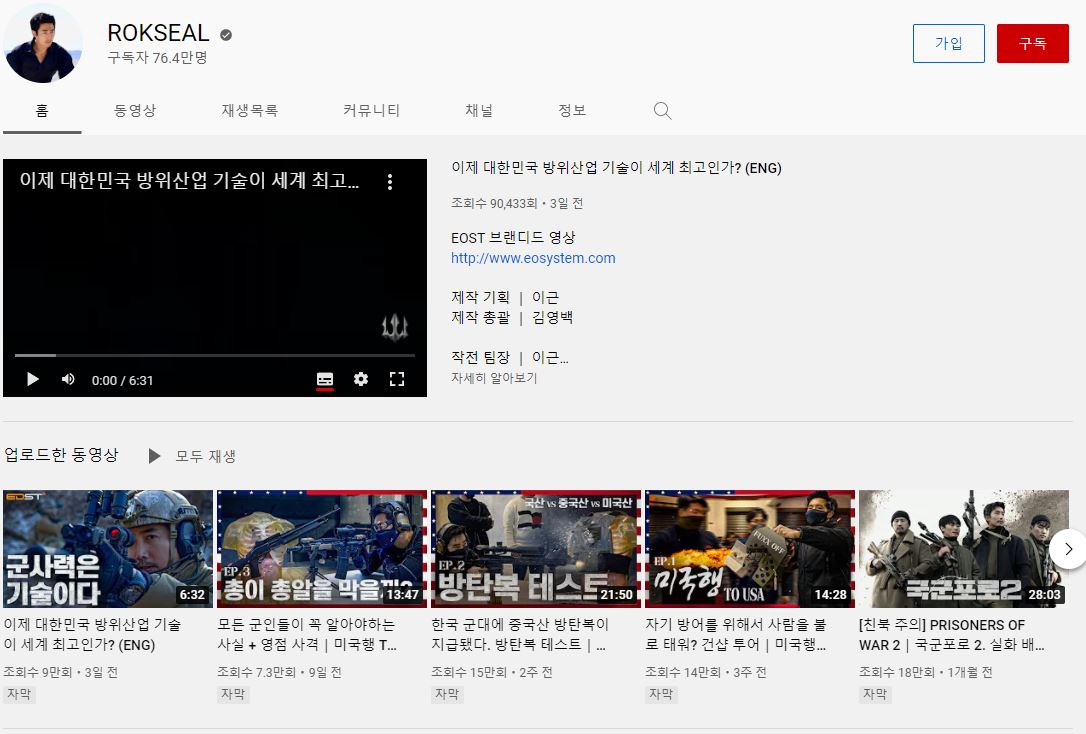Click the video progress bar
The image size is (1086, 734).
click(x=214, y=355)
